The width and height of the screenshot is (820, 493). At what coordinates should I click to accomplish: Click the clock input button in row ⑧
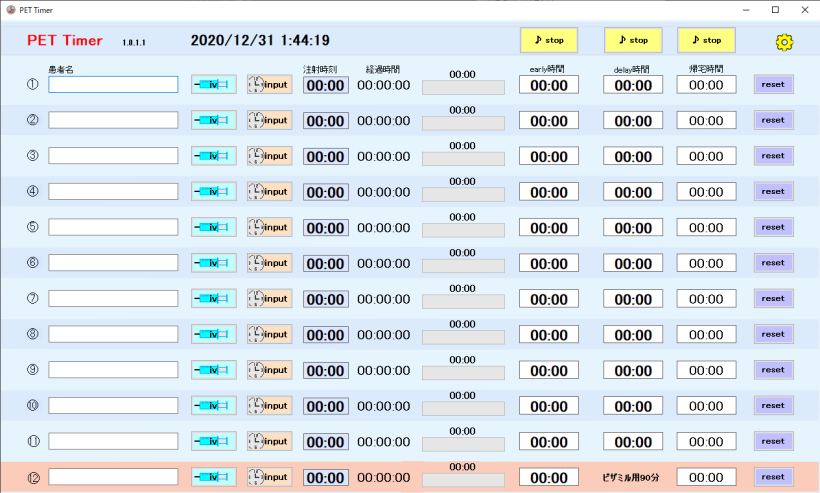click(269, 334)
